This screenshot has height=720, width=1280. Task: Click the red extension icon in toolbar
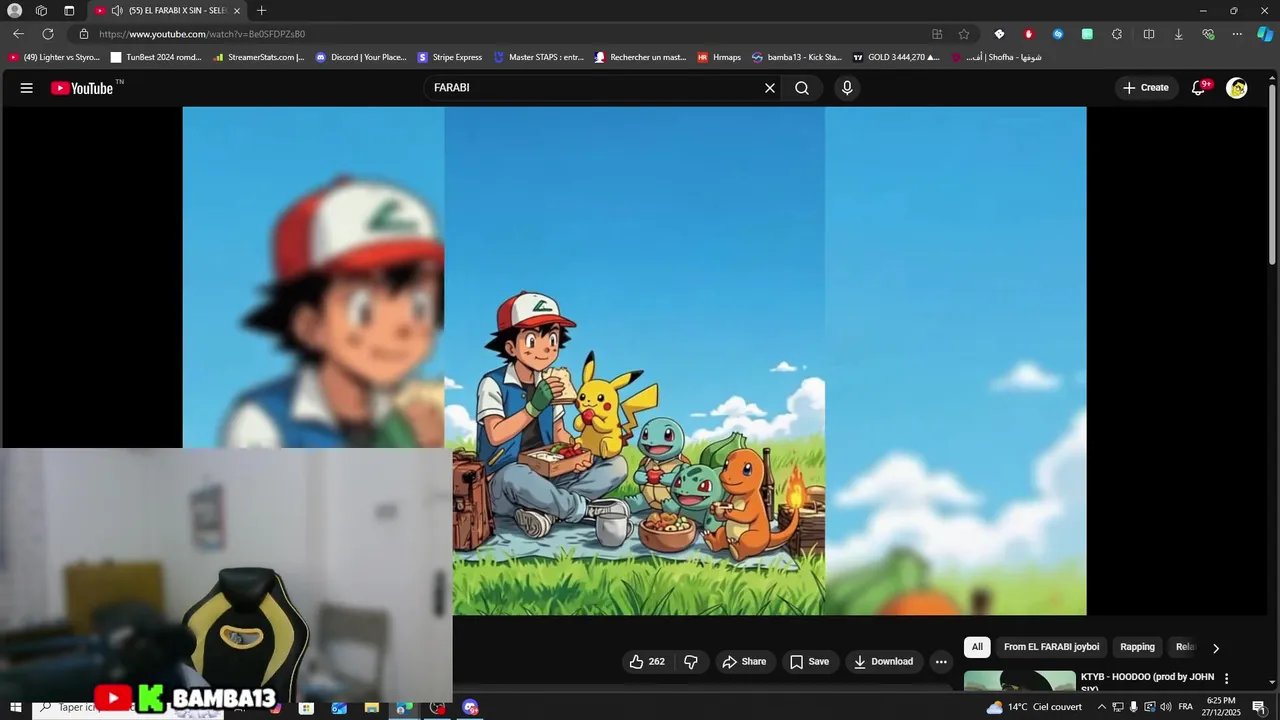click(x=1028, y=34)
